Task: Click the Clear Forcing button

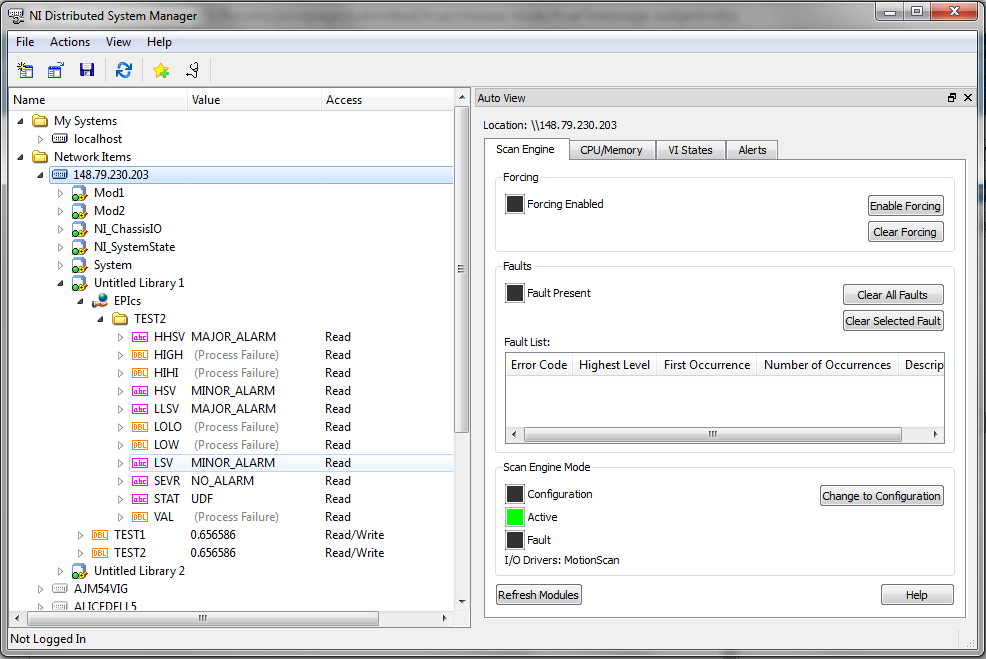Action: click(x=906, y=232)
